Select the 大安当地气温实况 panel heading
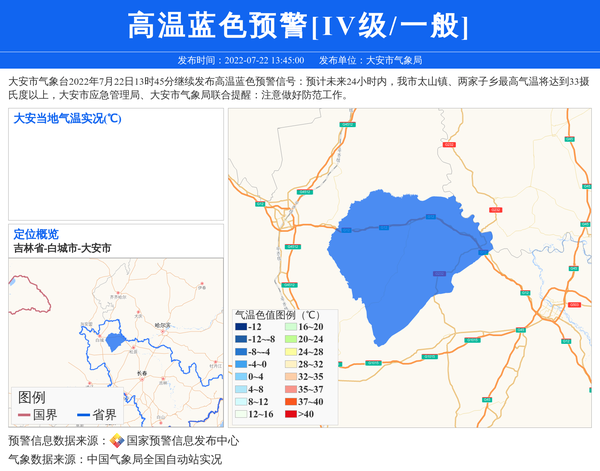 67,119
